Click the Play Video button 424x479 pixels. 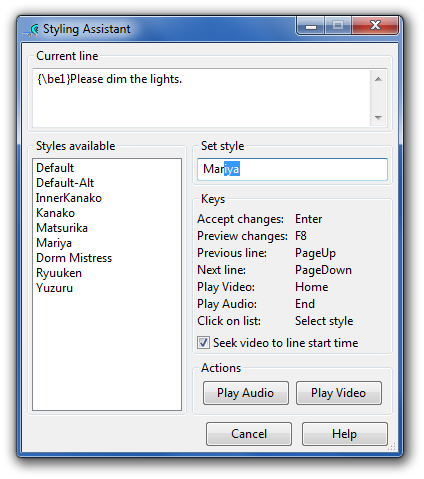click(x=339, y=393)
